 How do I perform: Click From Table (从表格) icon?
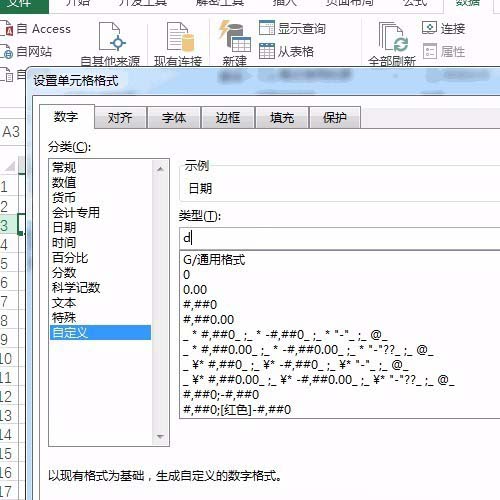click(x=267, y=51)
